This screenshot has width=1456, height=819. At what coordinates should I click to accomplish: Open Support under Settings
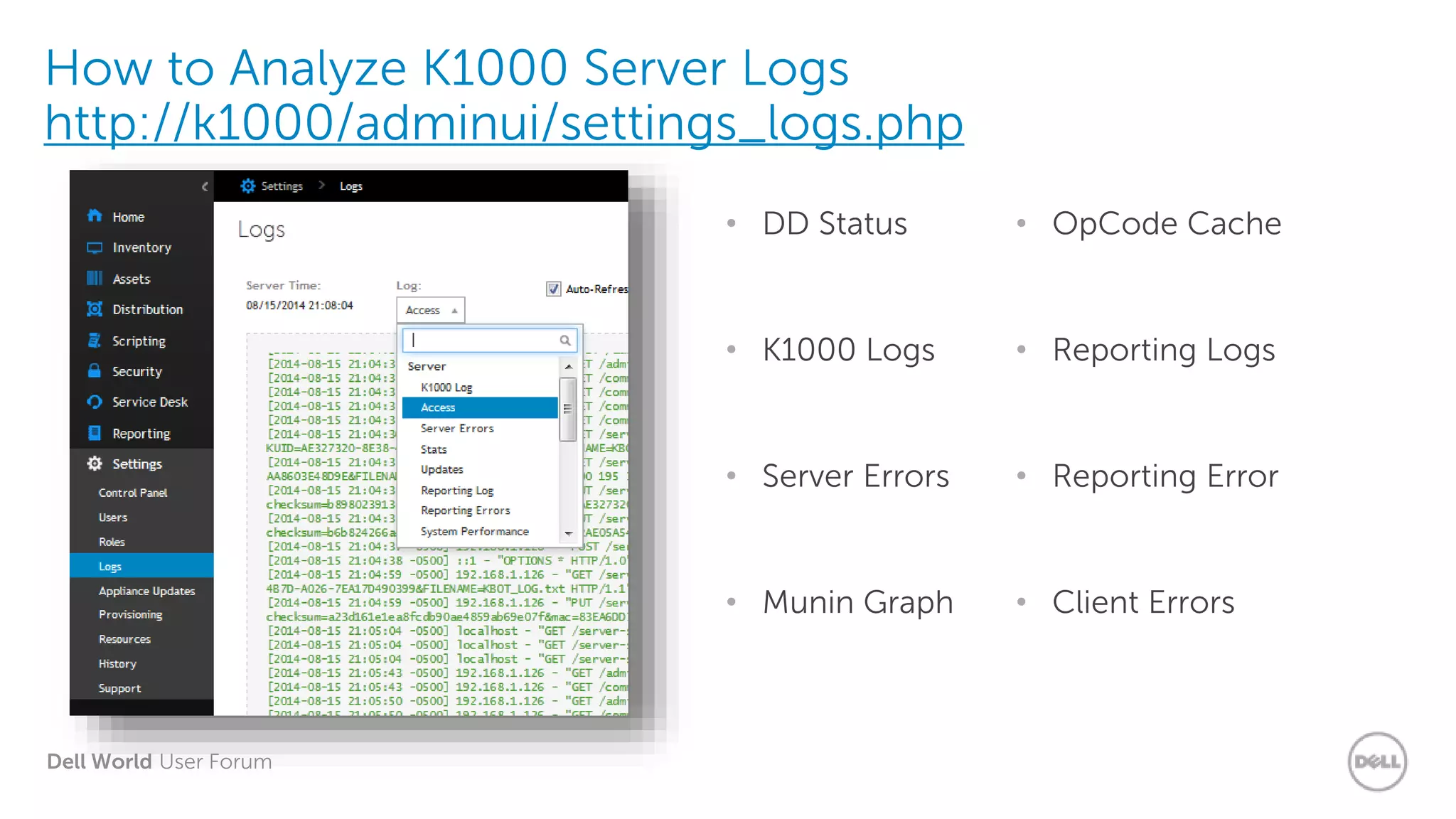(x=119, y=688)
